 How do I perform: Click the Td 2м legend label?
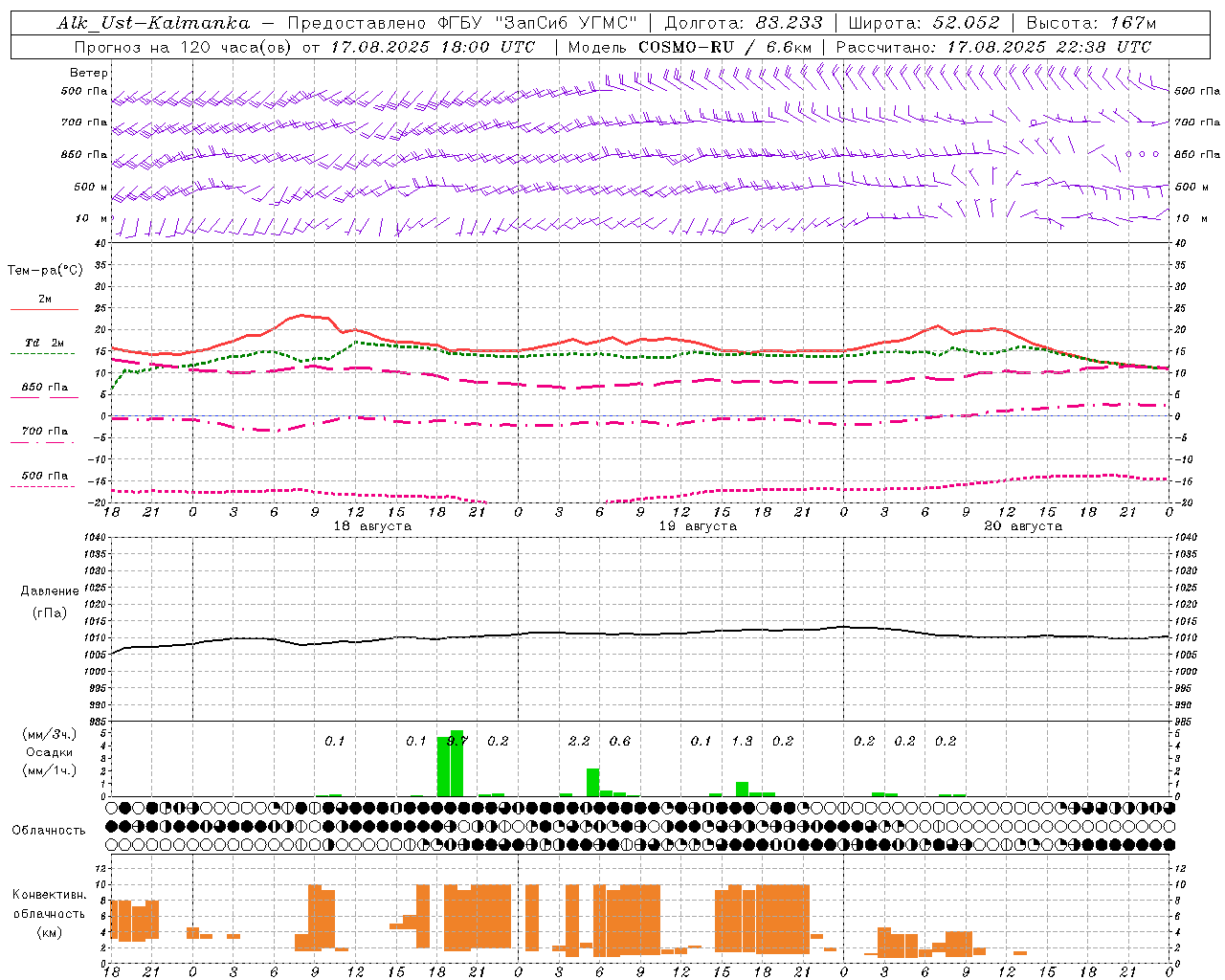tap(44, 343)
